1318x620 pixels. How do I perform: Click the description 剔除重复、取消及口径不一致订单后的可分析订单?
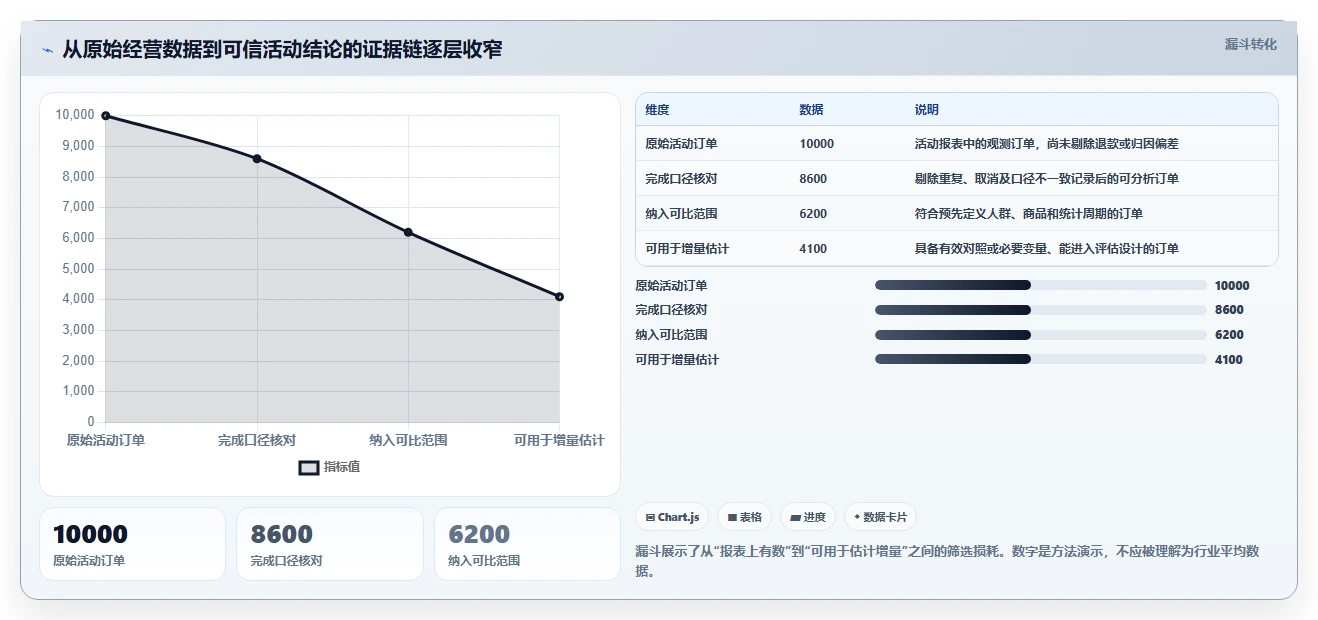tap(1046, 179)
